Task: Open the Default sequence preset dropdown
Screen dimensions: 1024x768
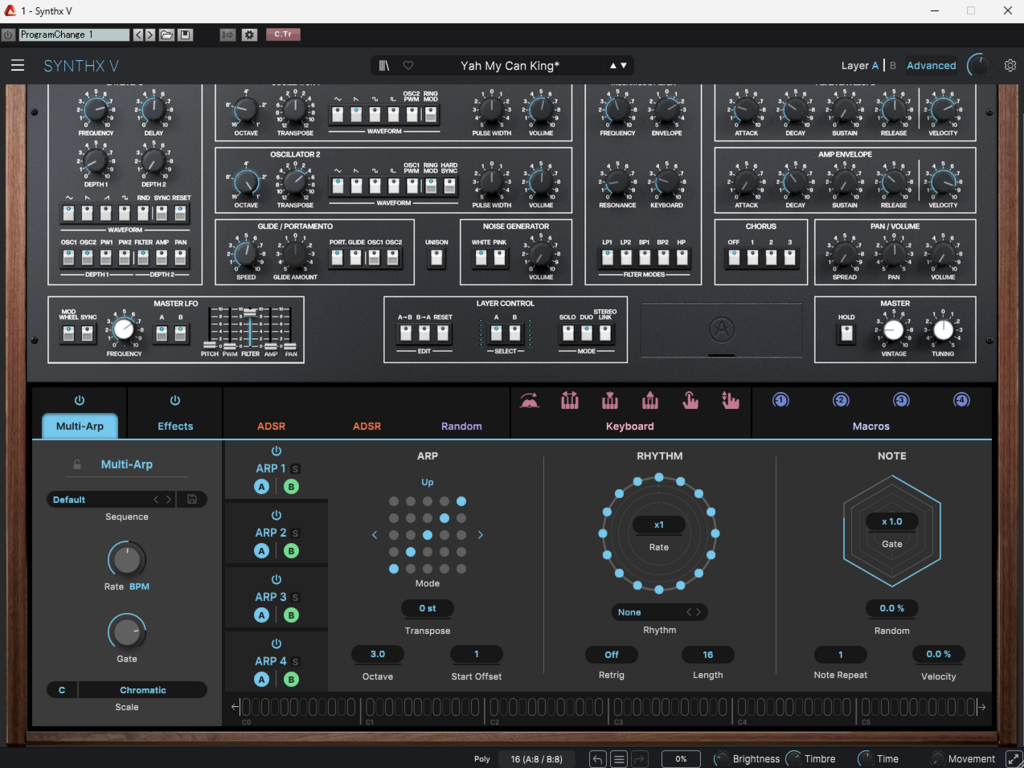Action: 99,500
